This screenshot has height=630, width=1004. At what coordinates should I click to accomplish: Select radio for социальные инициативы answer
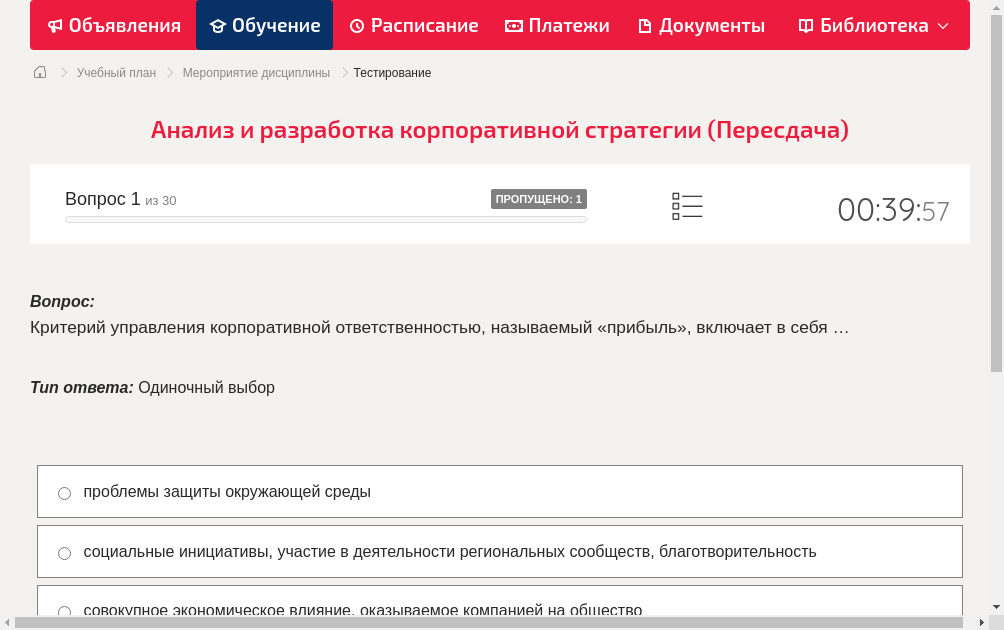[65, 553]
